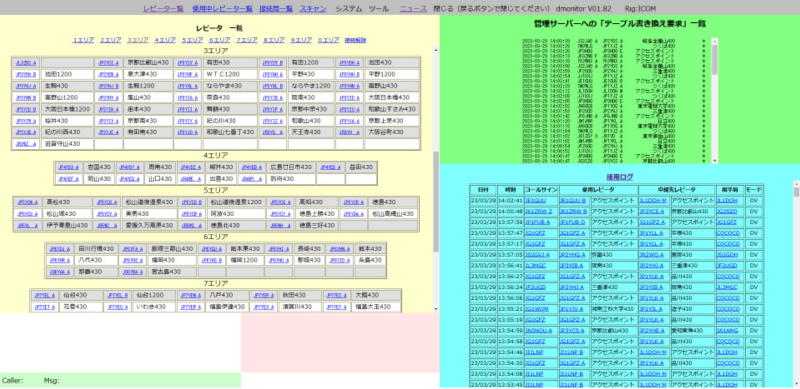Connect via callsign link beside 愛媛久万高原430
Image resolution: width=800 pixels, height=389 pixels.
[x=107, y=225]
